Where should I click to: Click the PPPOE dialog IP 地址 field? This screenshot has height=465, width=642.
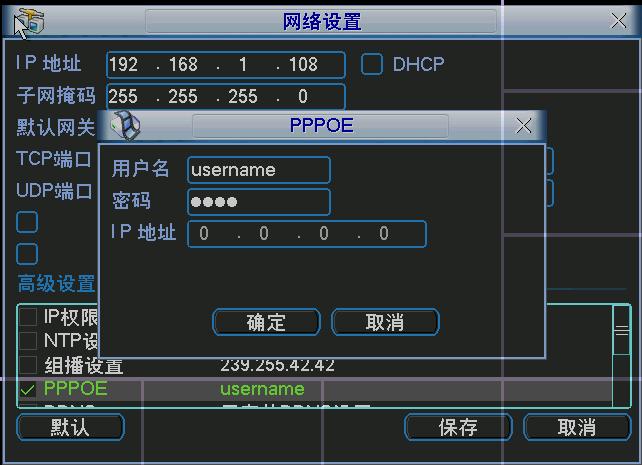(307, 234)
